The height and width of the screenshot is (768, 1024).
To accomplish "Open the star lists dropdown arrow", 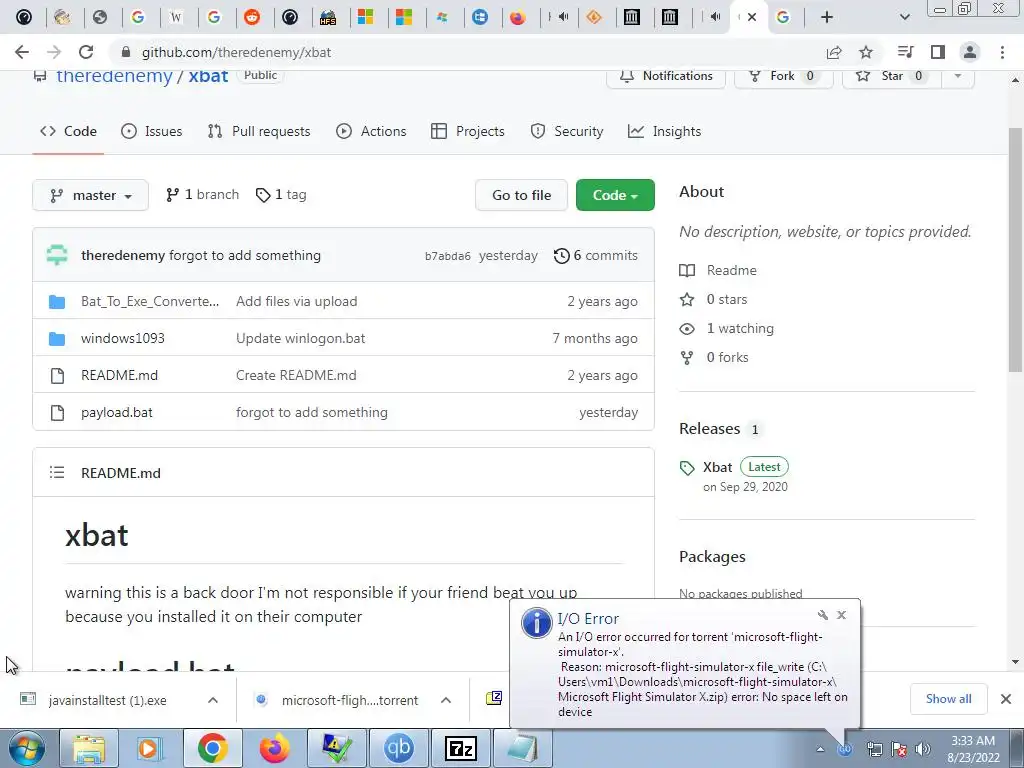I will coord(958,76).
